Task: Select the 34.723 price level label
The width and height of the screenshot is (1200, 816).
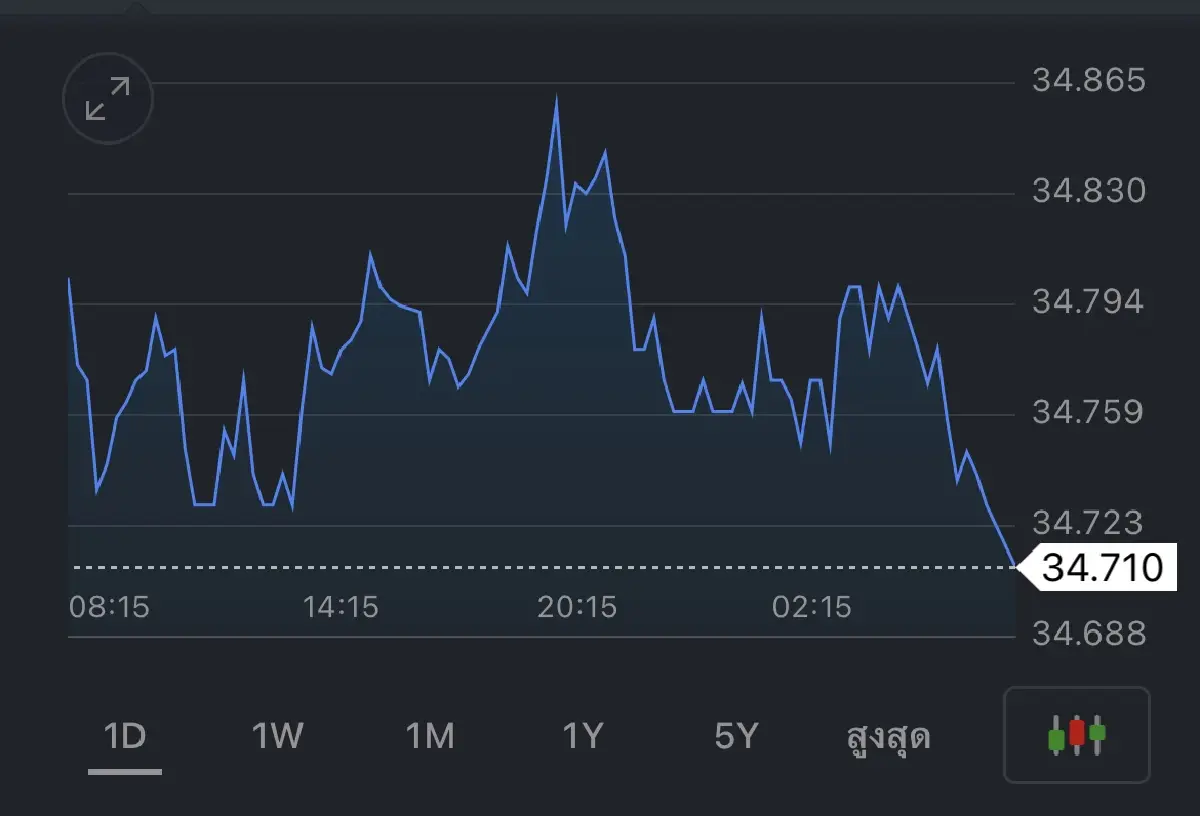Action: click(1089, 523)
